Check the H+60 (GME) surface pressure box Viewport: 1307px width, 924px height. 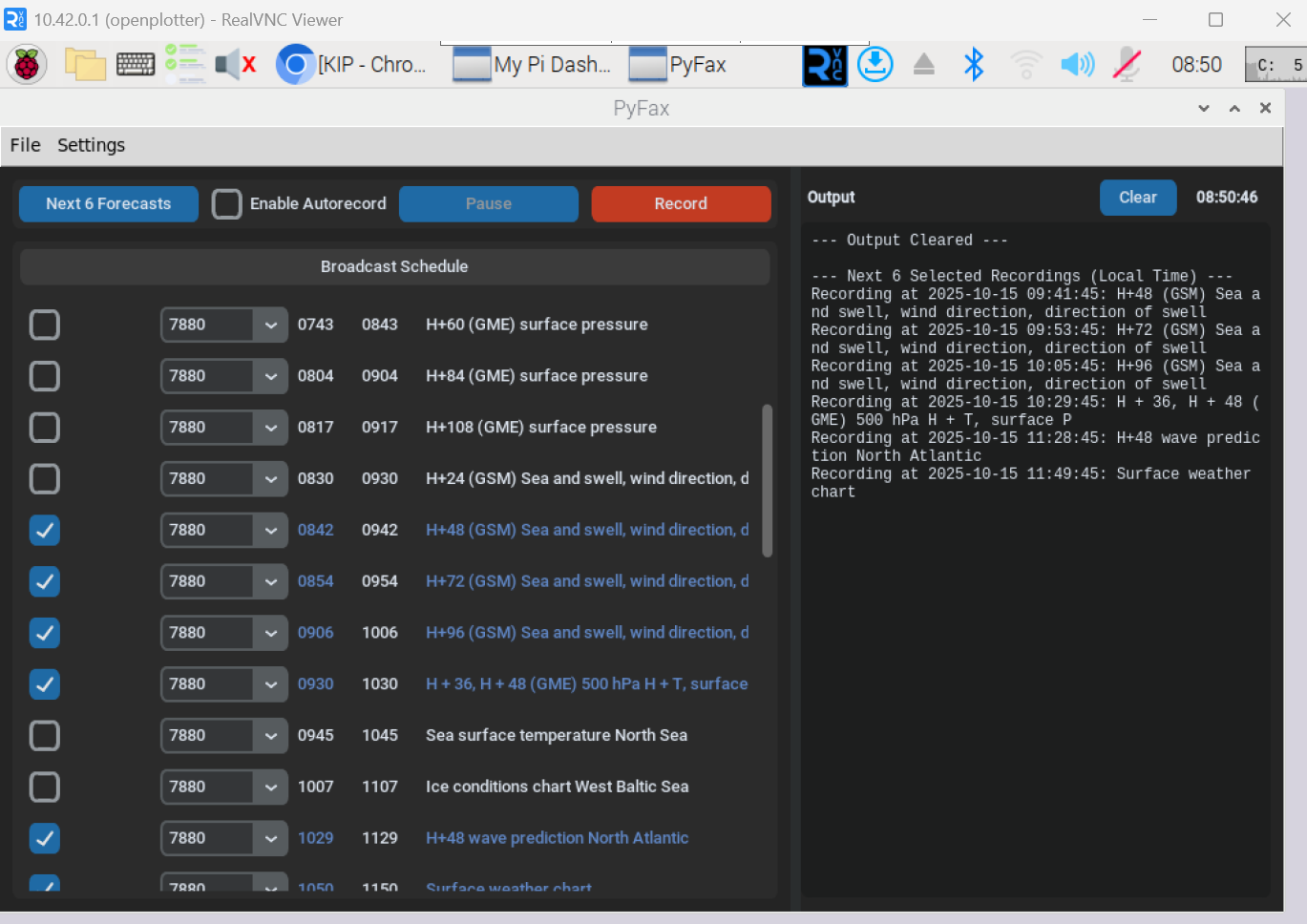coord(45,325)
